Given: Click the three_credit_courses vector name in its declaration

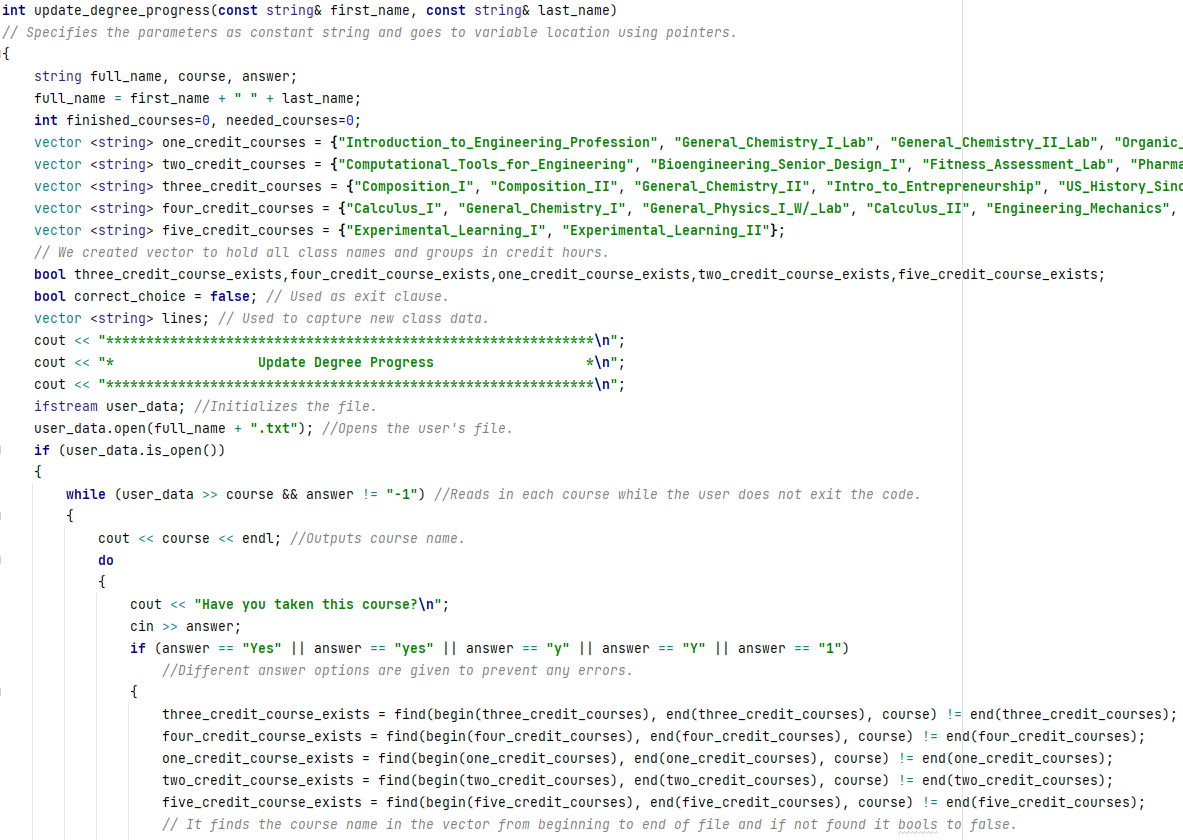Looking at the screenshot, I should pos(241,186).
